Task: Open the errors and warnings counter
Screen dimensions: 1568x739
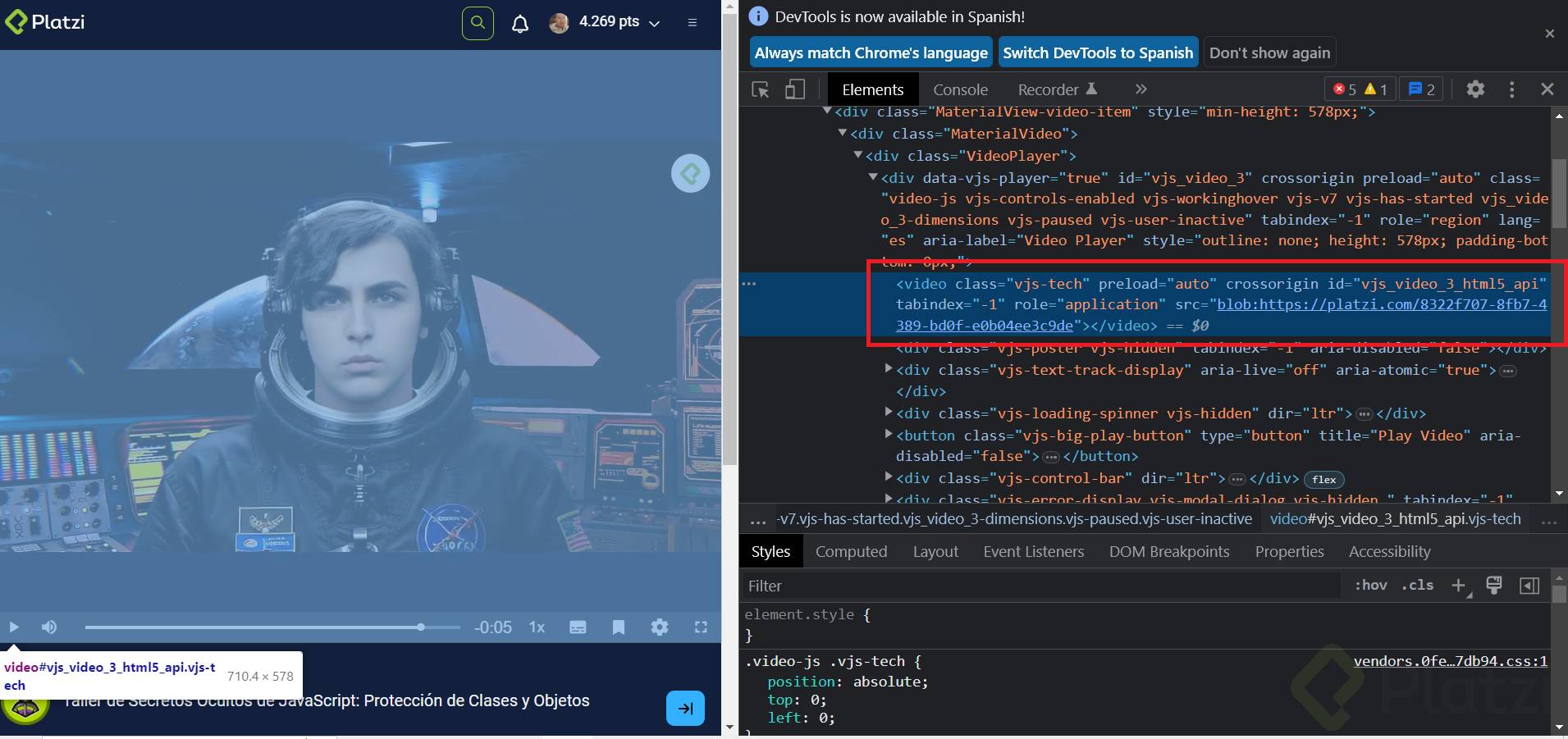Action: [x=1360, y=89]
